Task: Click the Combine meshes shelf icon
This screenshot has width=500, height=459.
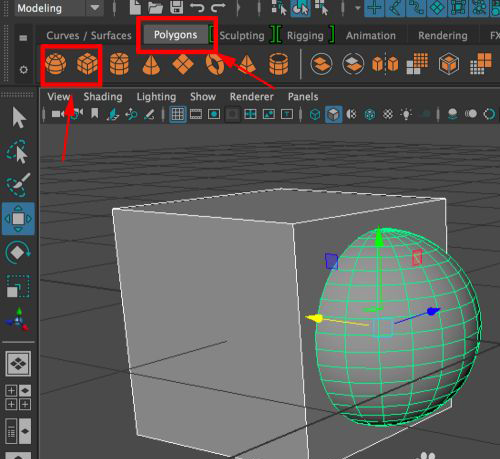Action: pyautogui.click(x=321, y=64)
